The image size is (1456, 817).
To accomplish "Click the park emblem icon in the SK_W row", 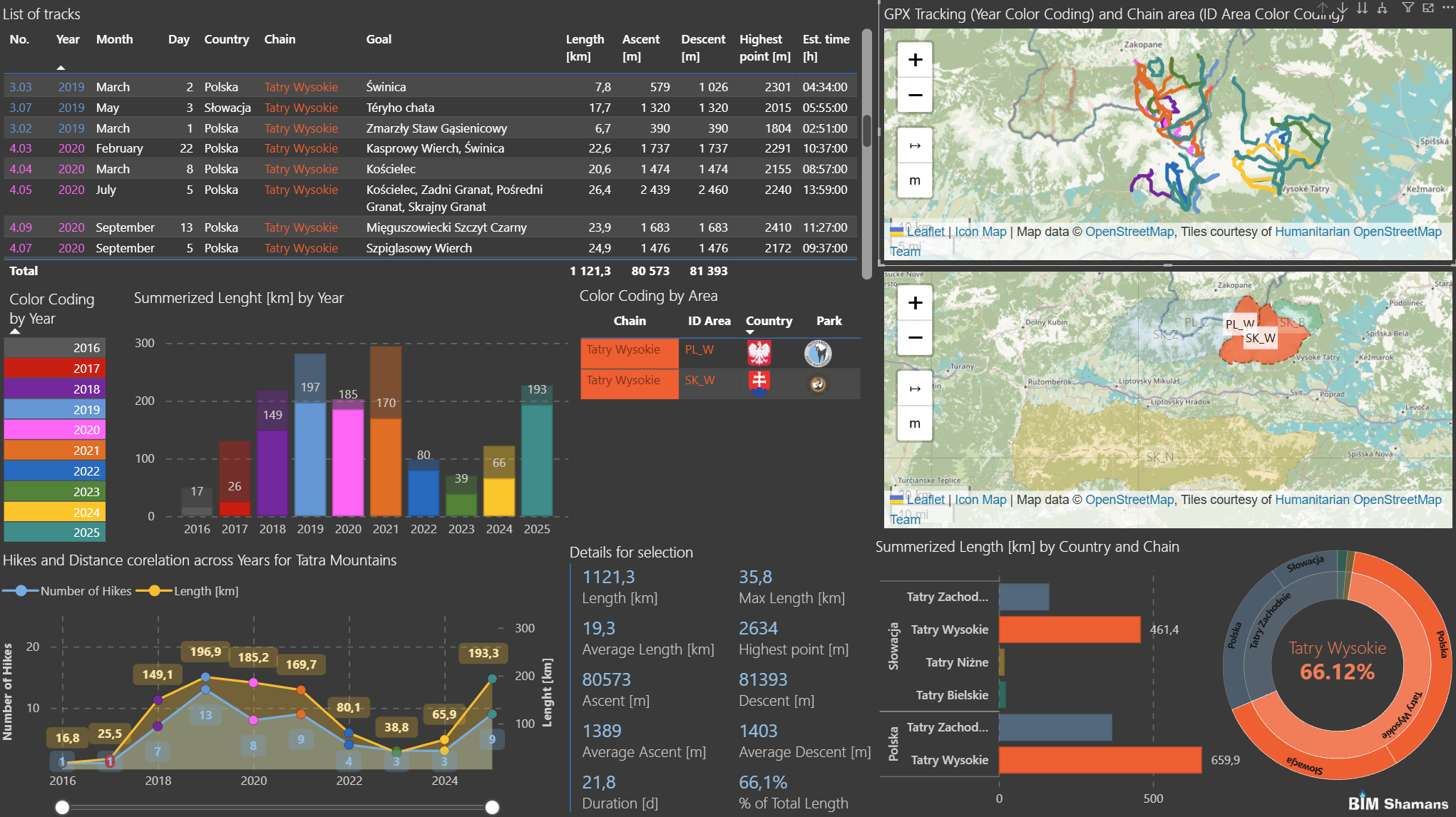I will (818, 384).
